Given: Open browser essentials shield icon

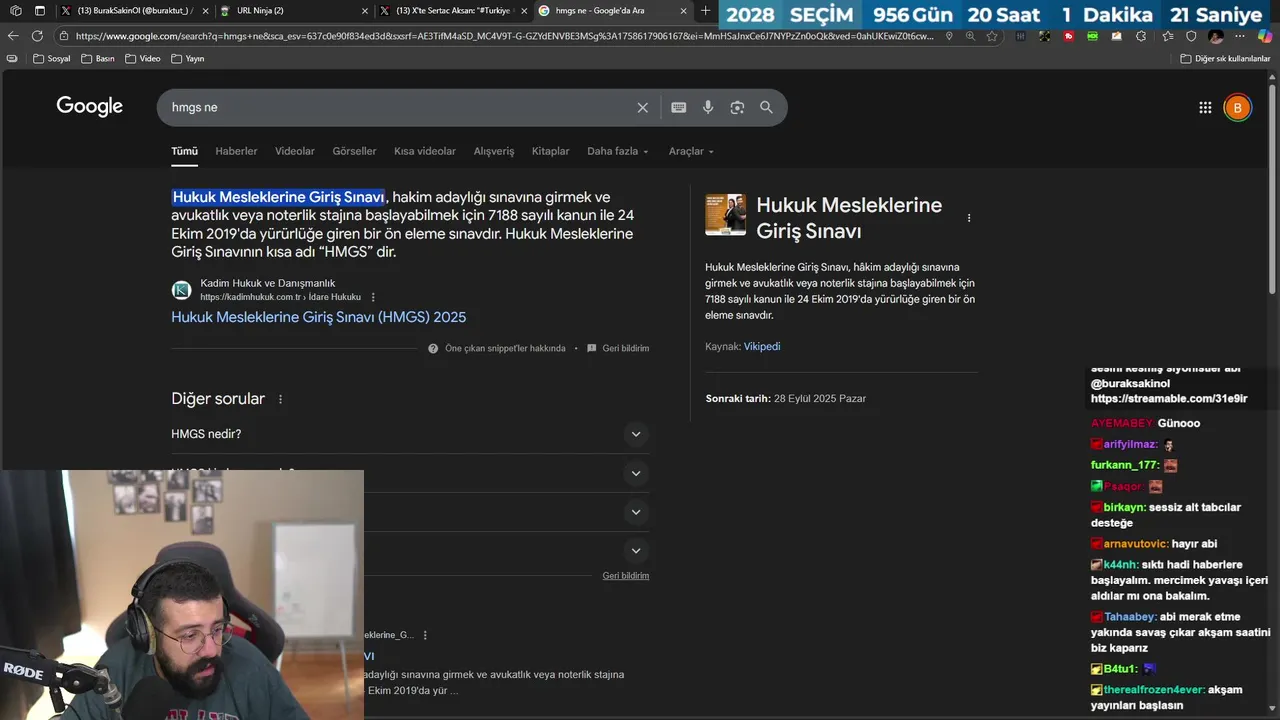Looking at the screenshot, I should 1191,36.
